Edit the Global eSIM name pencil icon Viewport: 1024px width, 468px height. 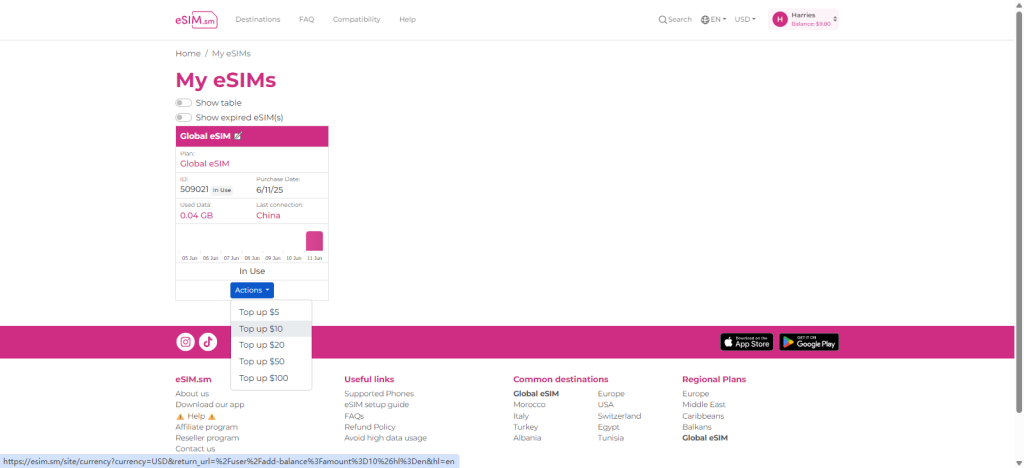click(x=238, y=136)
